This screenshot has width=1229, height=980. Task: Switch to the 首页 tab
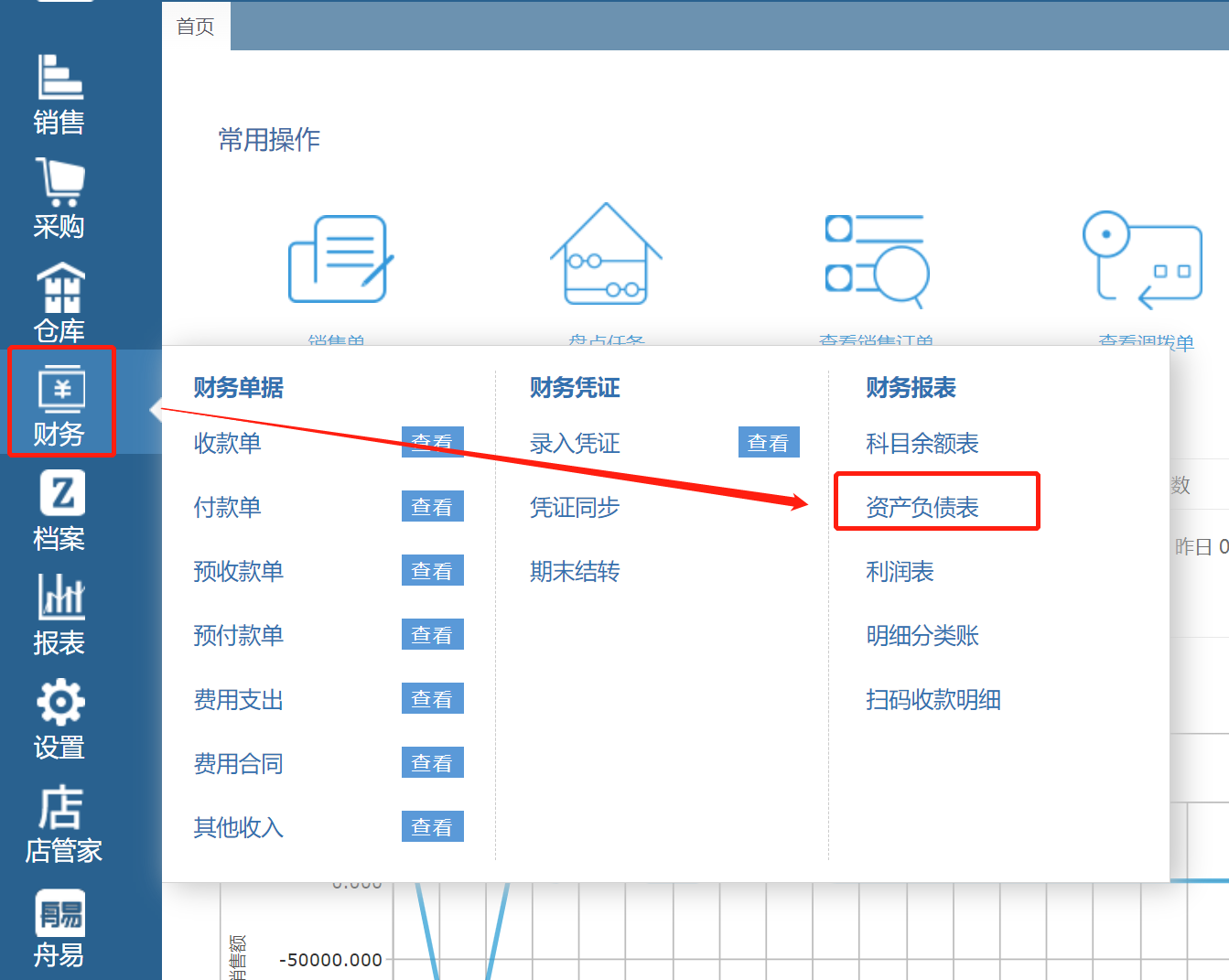click(196, 27)
